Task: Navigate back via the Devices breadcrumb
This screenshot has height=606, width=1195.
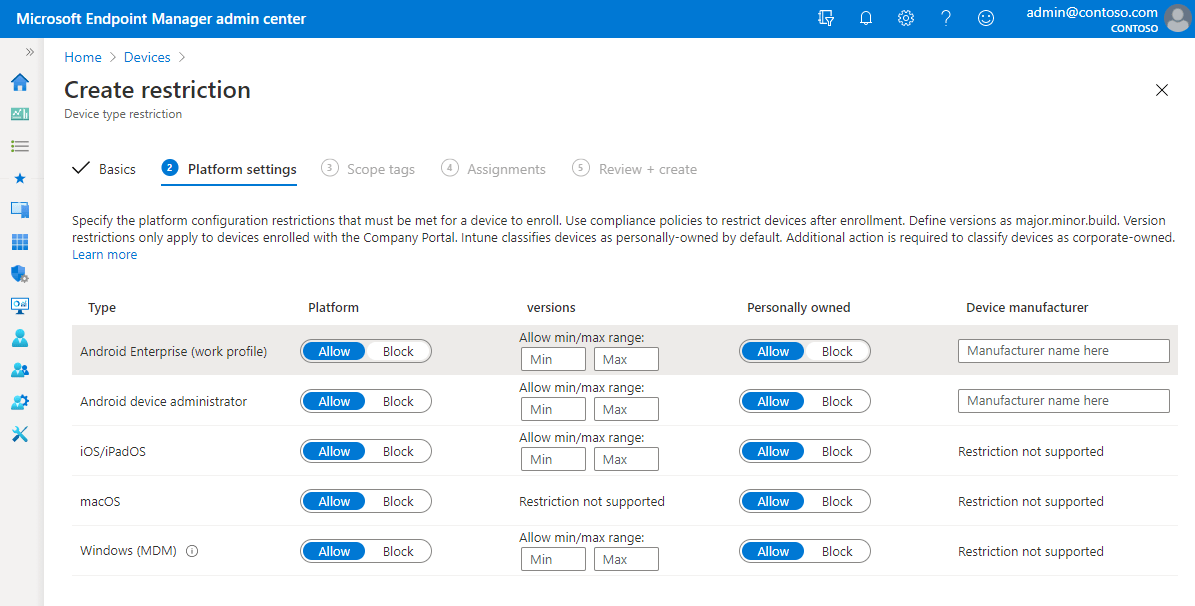Action: [147, 57]
